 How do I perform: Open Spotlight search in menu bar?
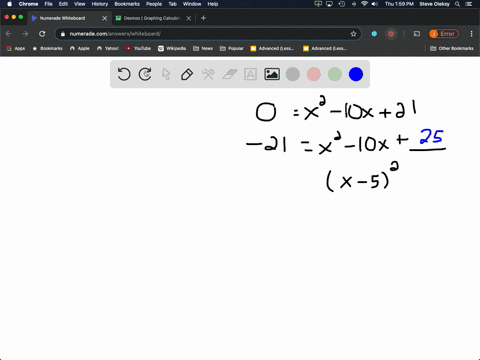[x=458, y=4]
